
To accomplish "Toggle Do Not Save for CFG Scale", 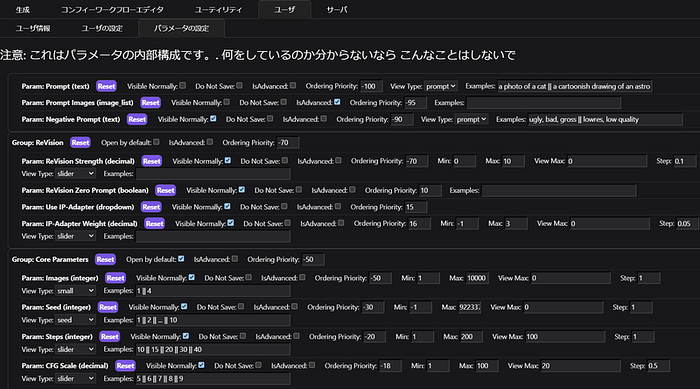I will point(258,365).
